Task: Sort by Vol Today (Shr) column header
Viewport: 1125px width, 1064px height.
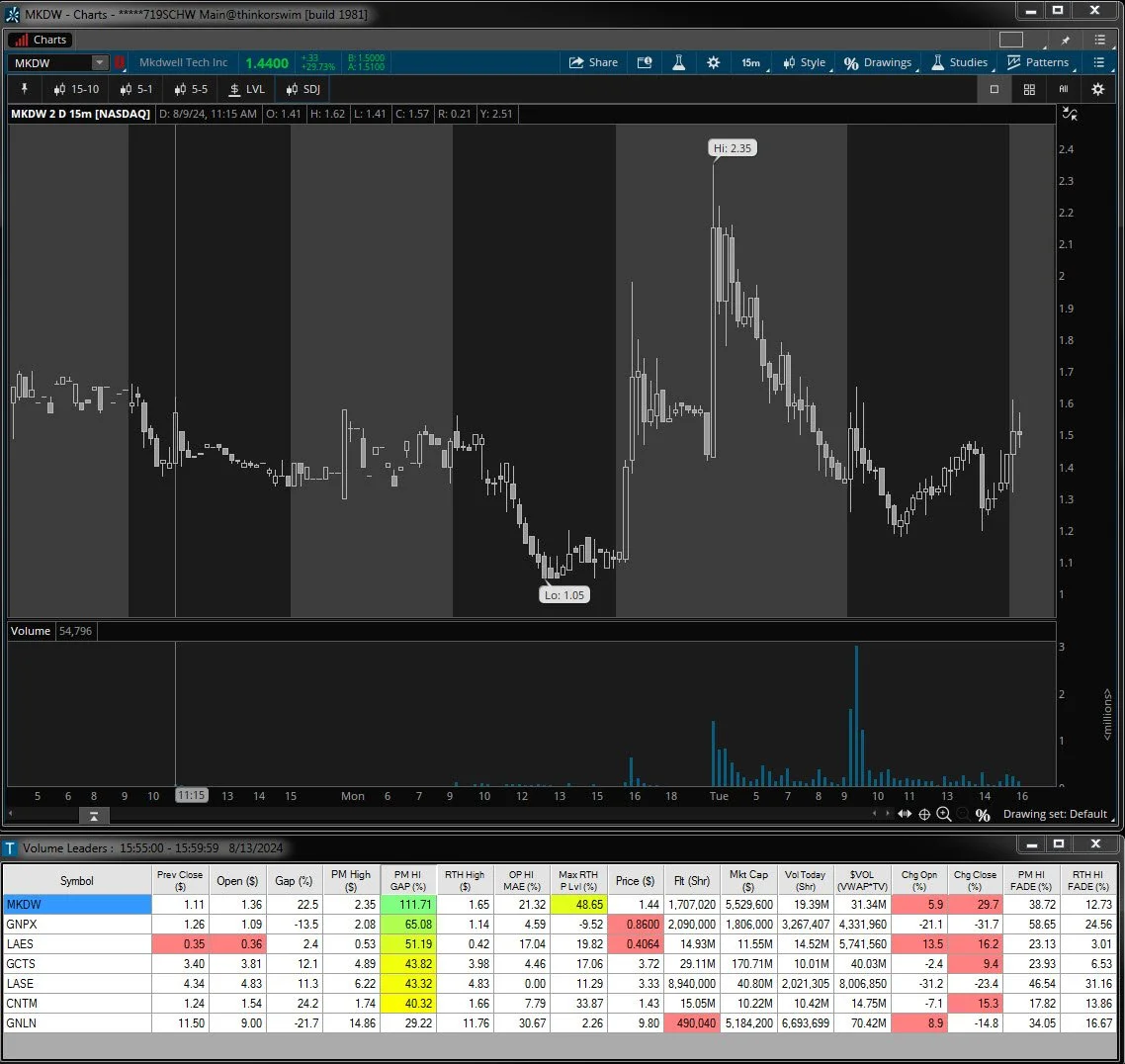Action: pyautogui.click(x=805, y=880)
